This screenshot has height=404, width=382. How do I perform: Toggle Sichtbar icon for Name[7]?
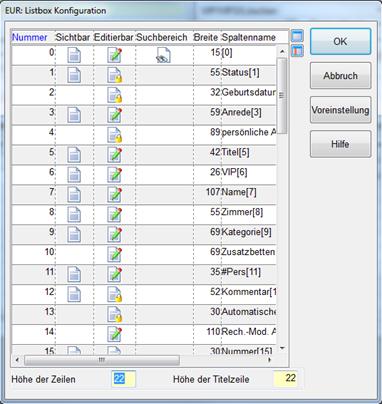pyautogui.click(x=74, y=195)
